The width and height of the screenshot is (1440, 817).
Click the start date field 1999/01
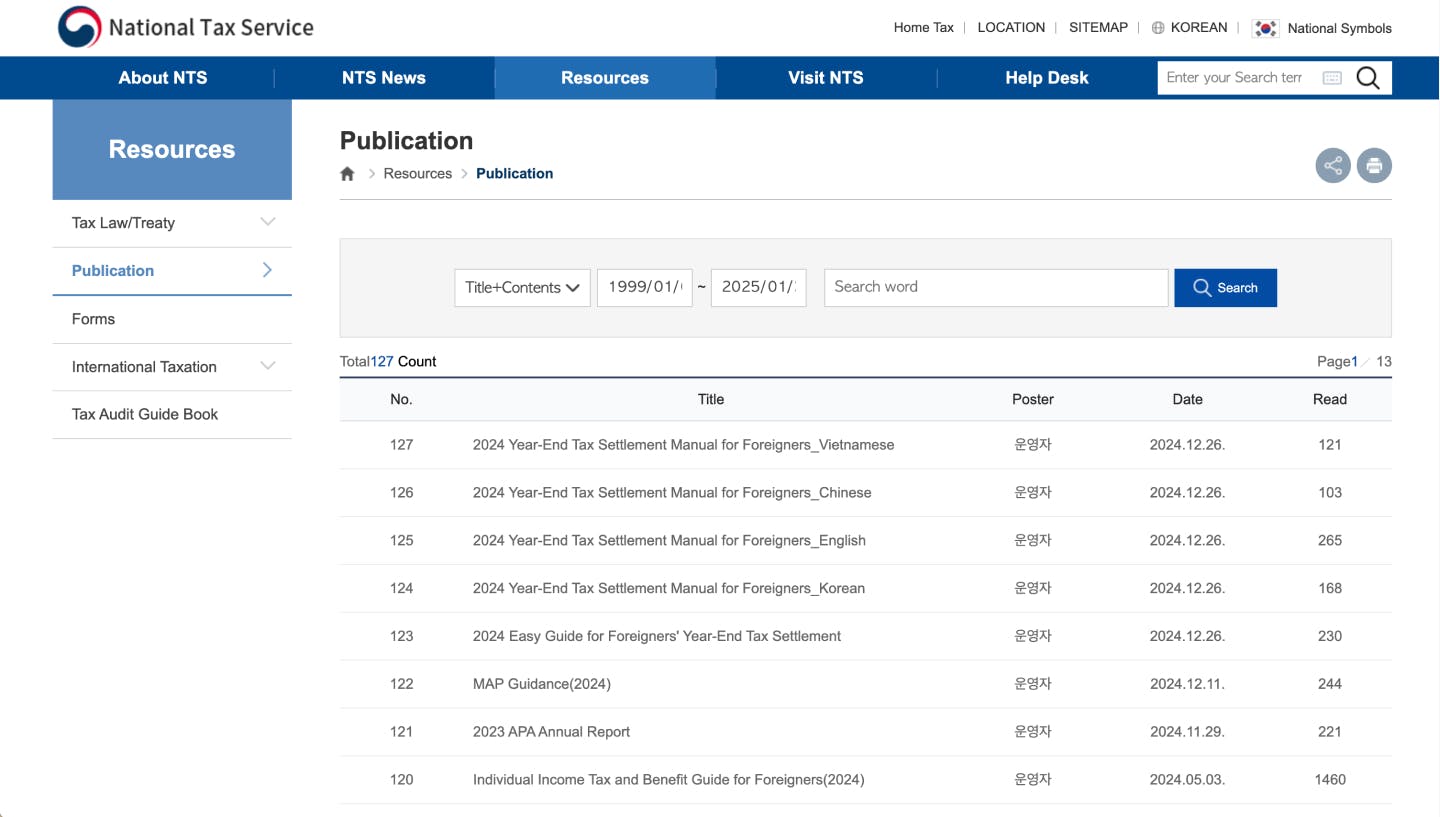[645, 287]
